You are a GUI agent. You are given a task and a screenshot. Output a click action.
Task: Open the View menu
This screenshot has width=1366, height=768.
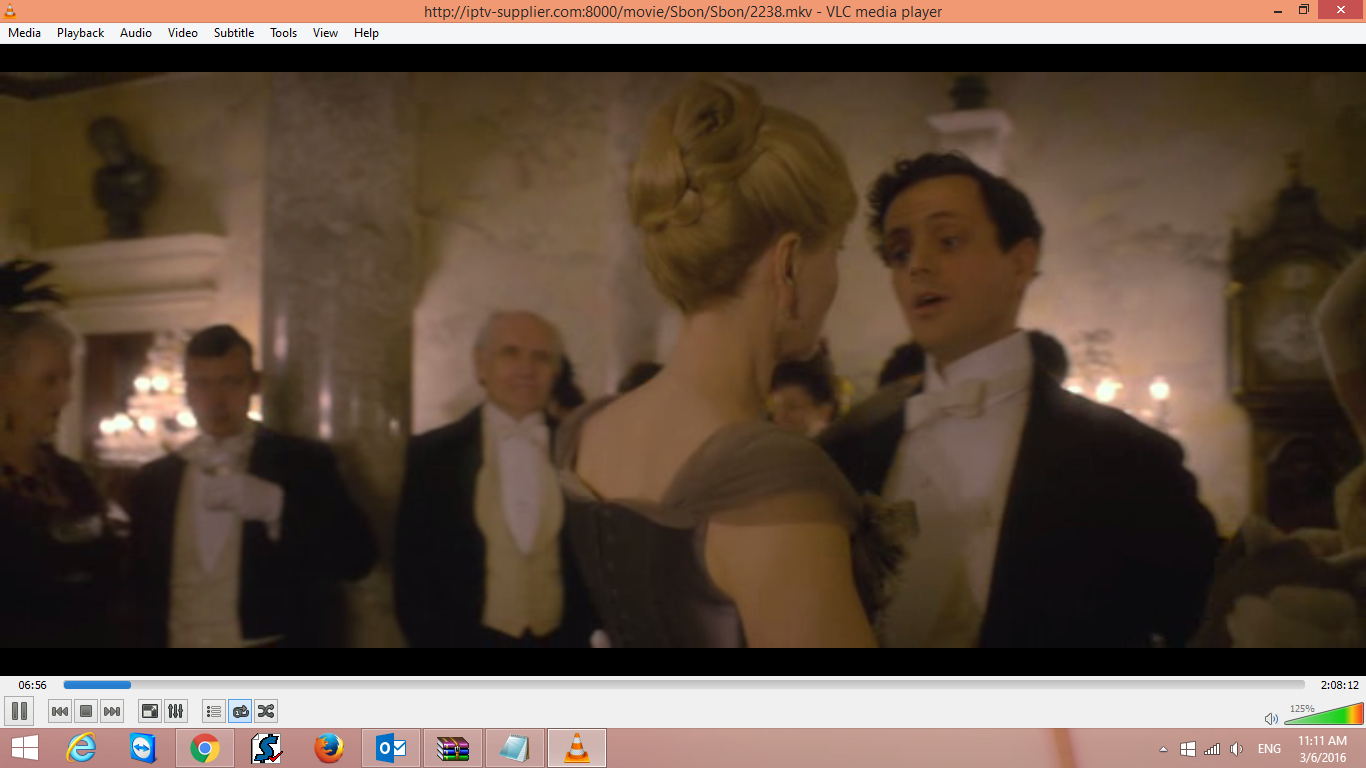pyautogui.click(x=326, y=33)
